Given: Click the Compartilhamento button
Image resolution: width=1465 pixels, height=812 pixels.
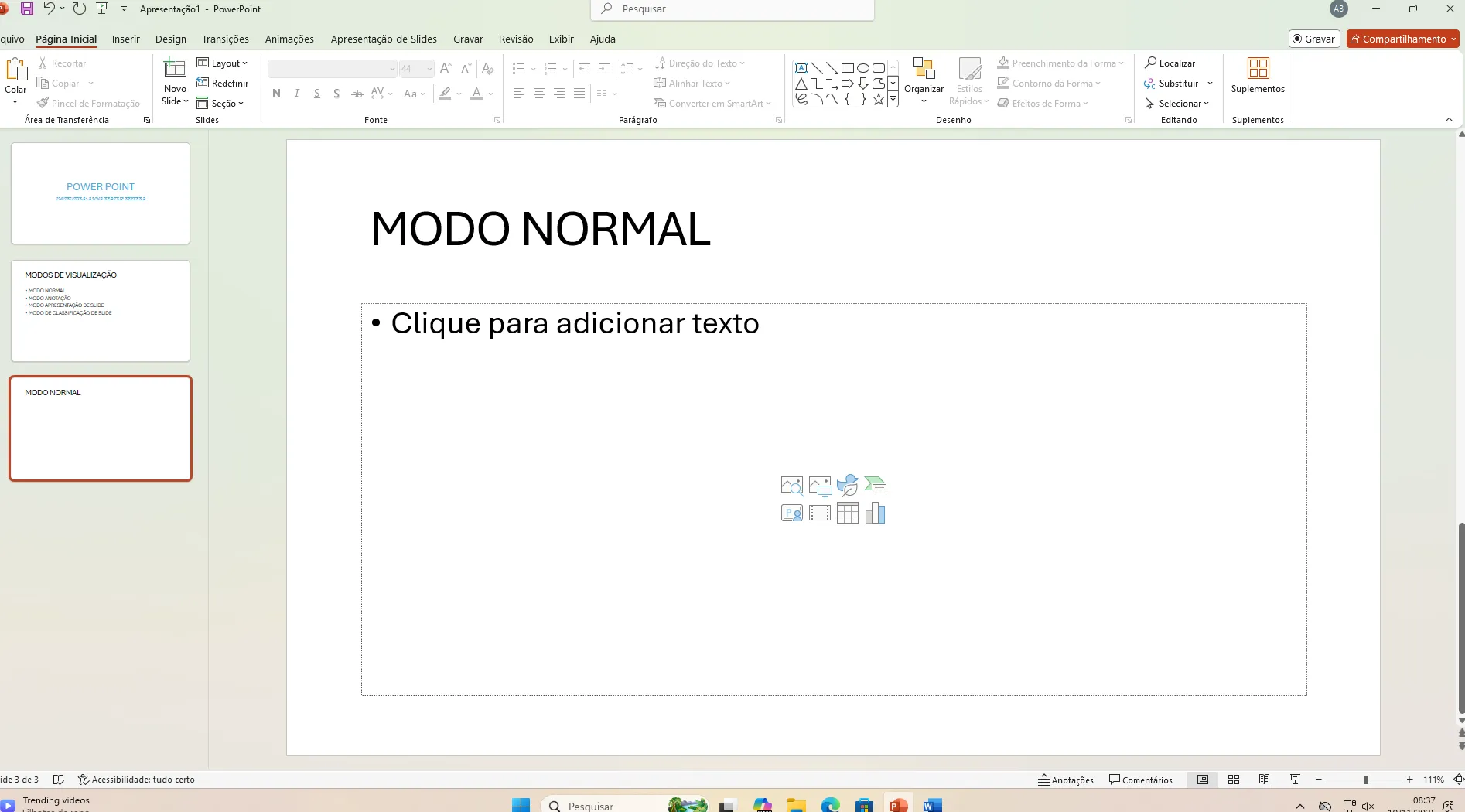Looking at the screenshot, I should click(1402, 39).
